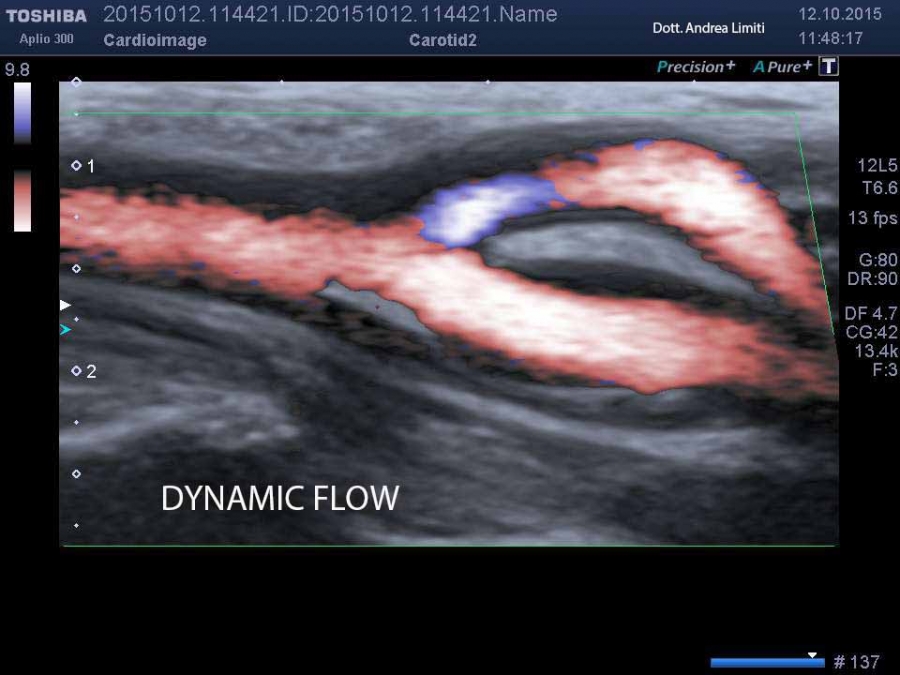This screenshot has height=675, width=900.
Task: Click the Cardioimage label in header
Action: [155, 40]
